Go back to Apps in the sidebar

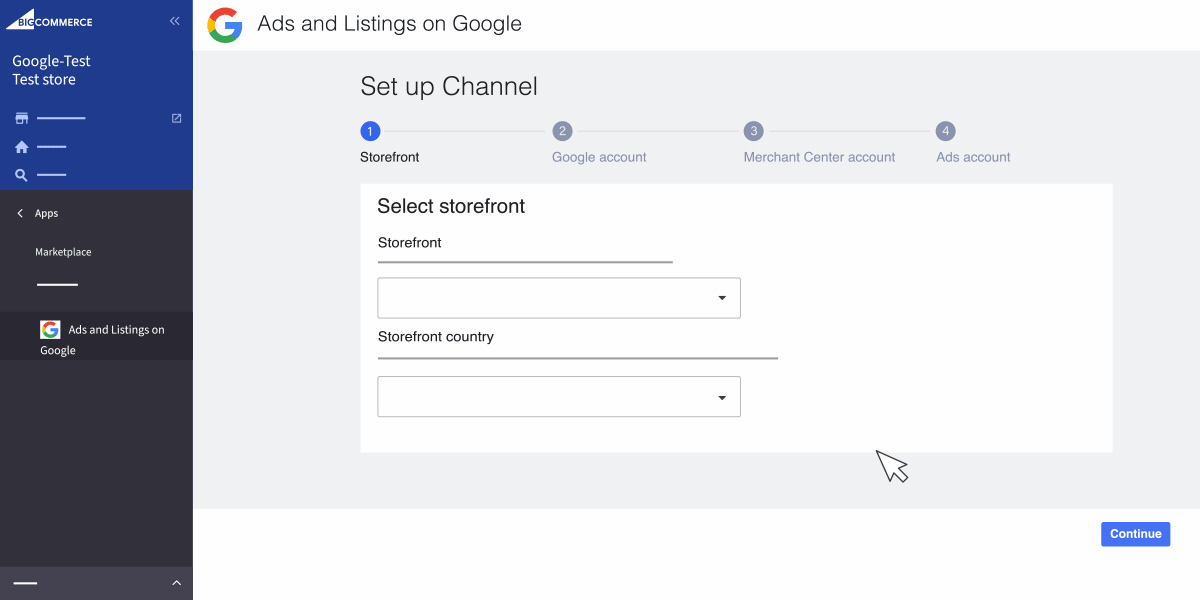44,213
